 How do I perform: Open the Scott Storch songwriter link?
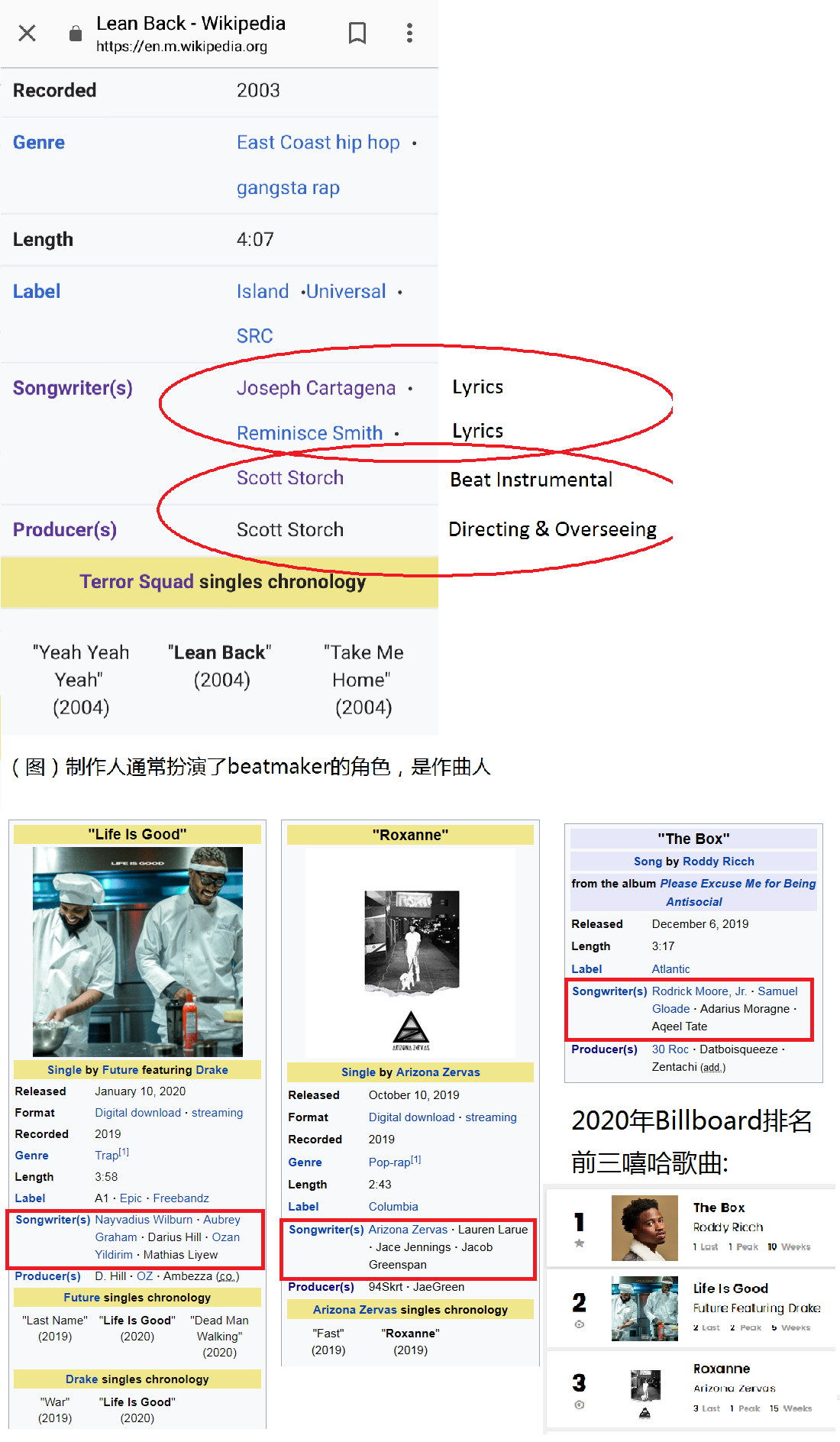[x=290, y=478]
